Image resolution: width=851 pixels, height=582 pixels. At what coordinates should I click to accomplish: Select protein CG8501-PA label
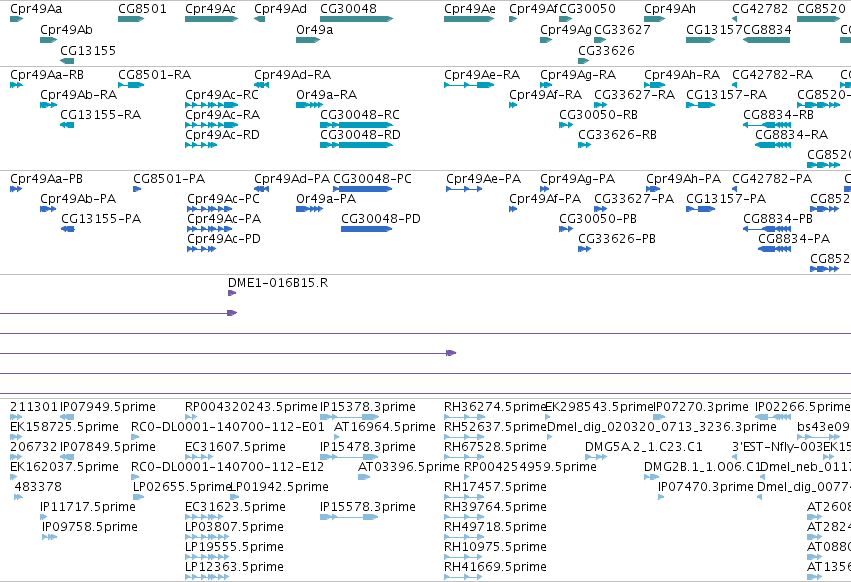(x=169, y=179)
